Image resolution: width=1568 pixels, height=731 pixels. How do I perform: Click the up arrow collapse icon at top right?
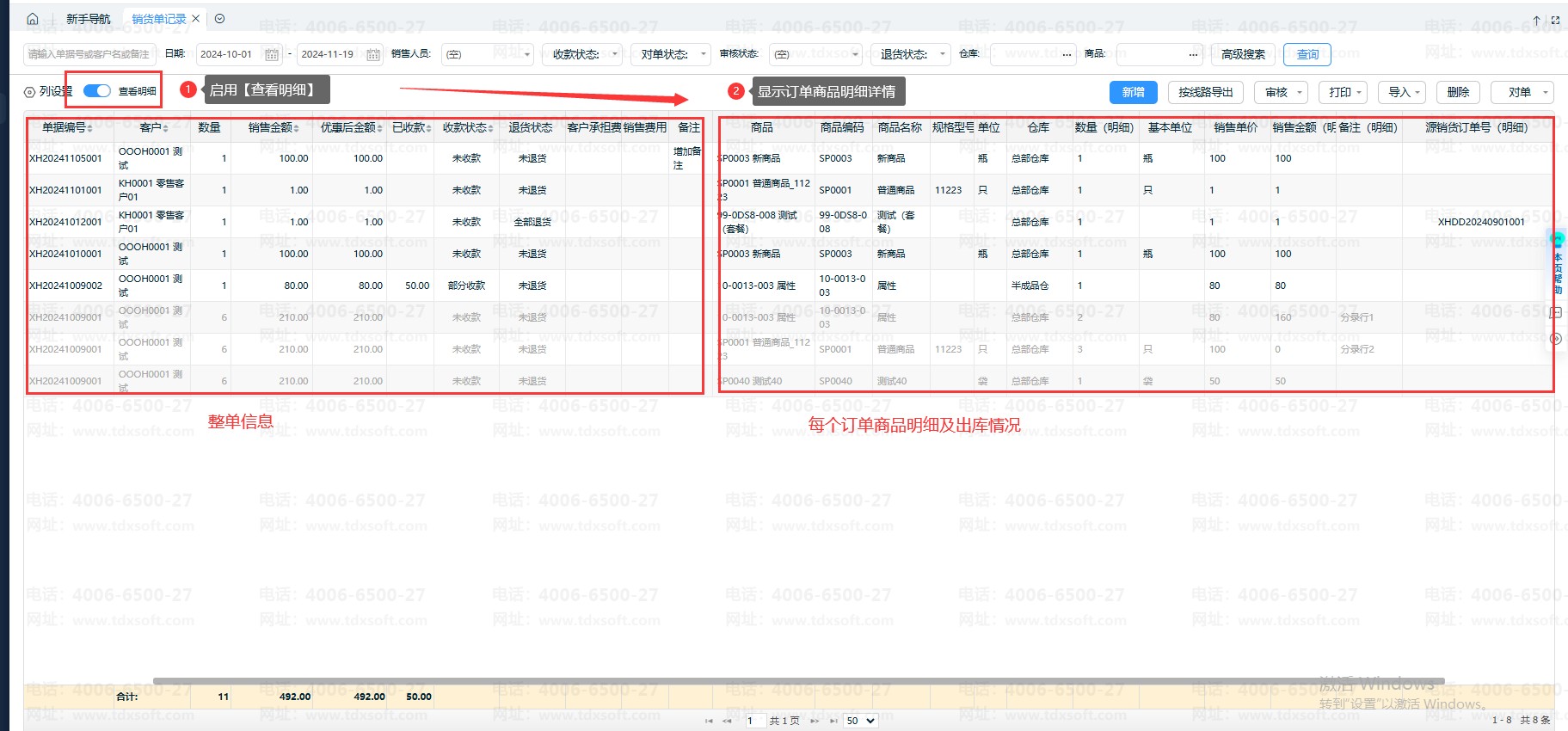(x=1536, y=20)
